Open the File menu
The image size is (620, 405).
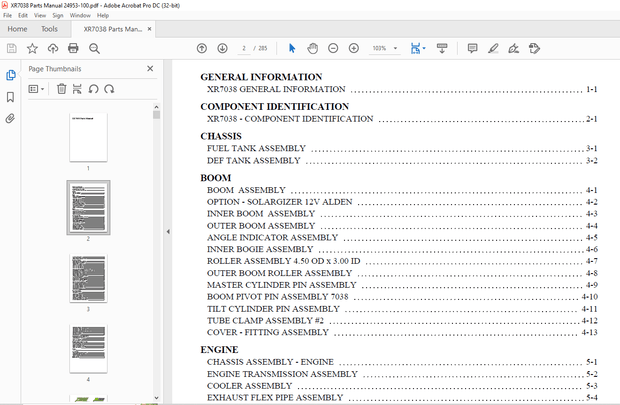point(8,15)
